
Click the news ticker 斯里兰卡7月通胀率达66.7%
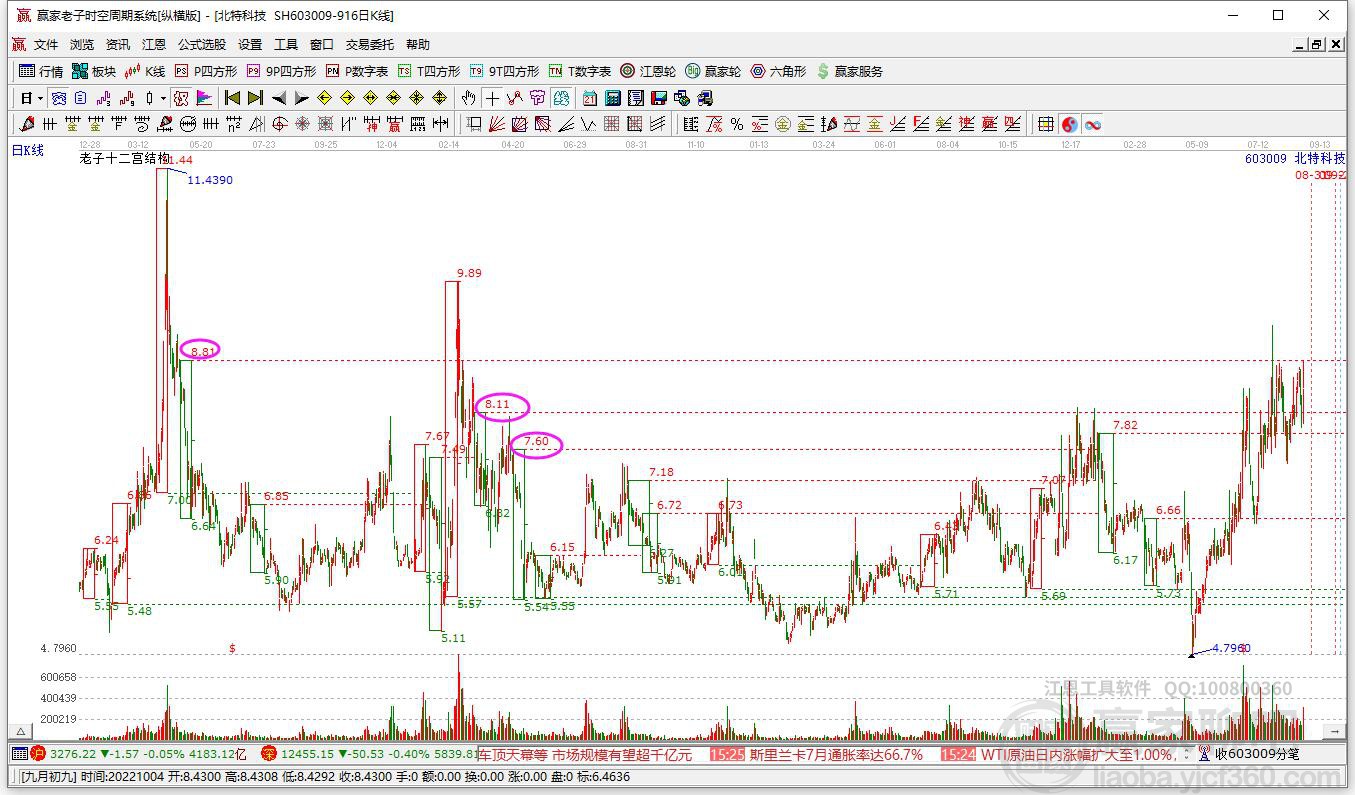836,755
